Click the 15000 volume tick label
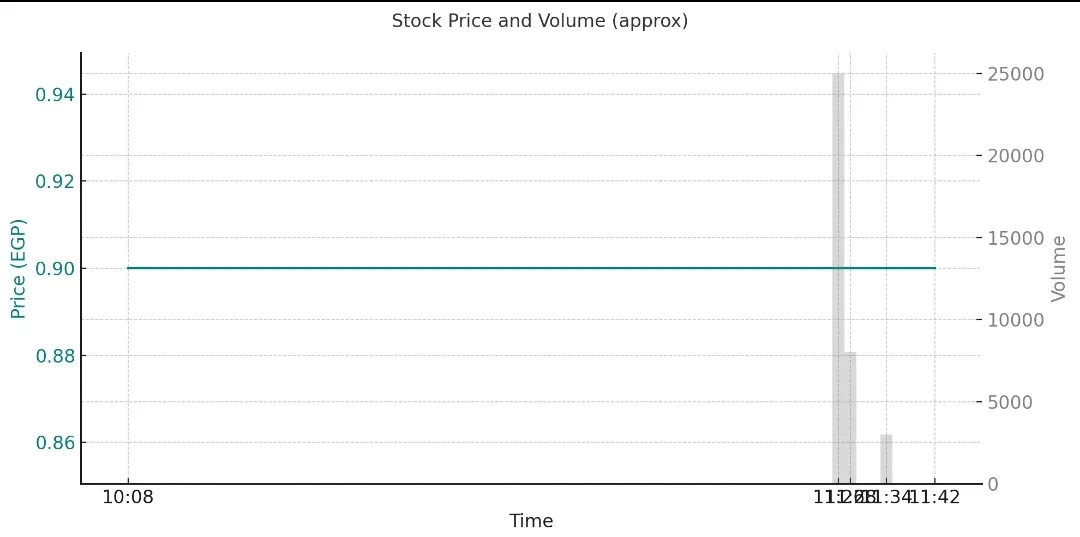Image resolution: width=1080 pixels, height=537 pixels. click(1016, 238)
